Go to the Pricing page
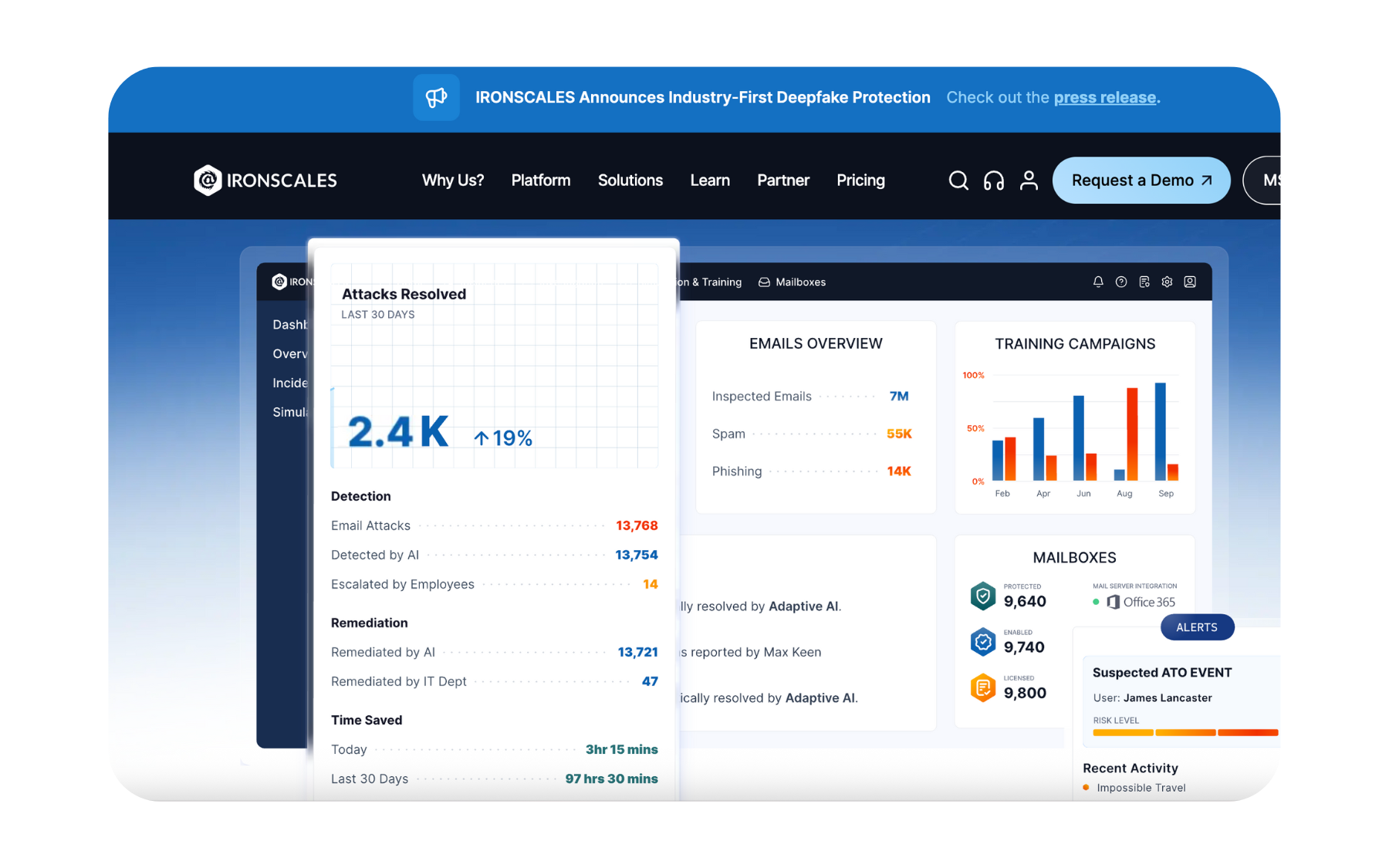Image resolution: width=1389 pixels, height=868 pixels. [x=860, y=180]
